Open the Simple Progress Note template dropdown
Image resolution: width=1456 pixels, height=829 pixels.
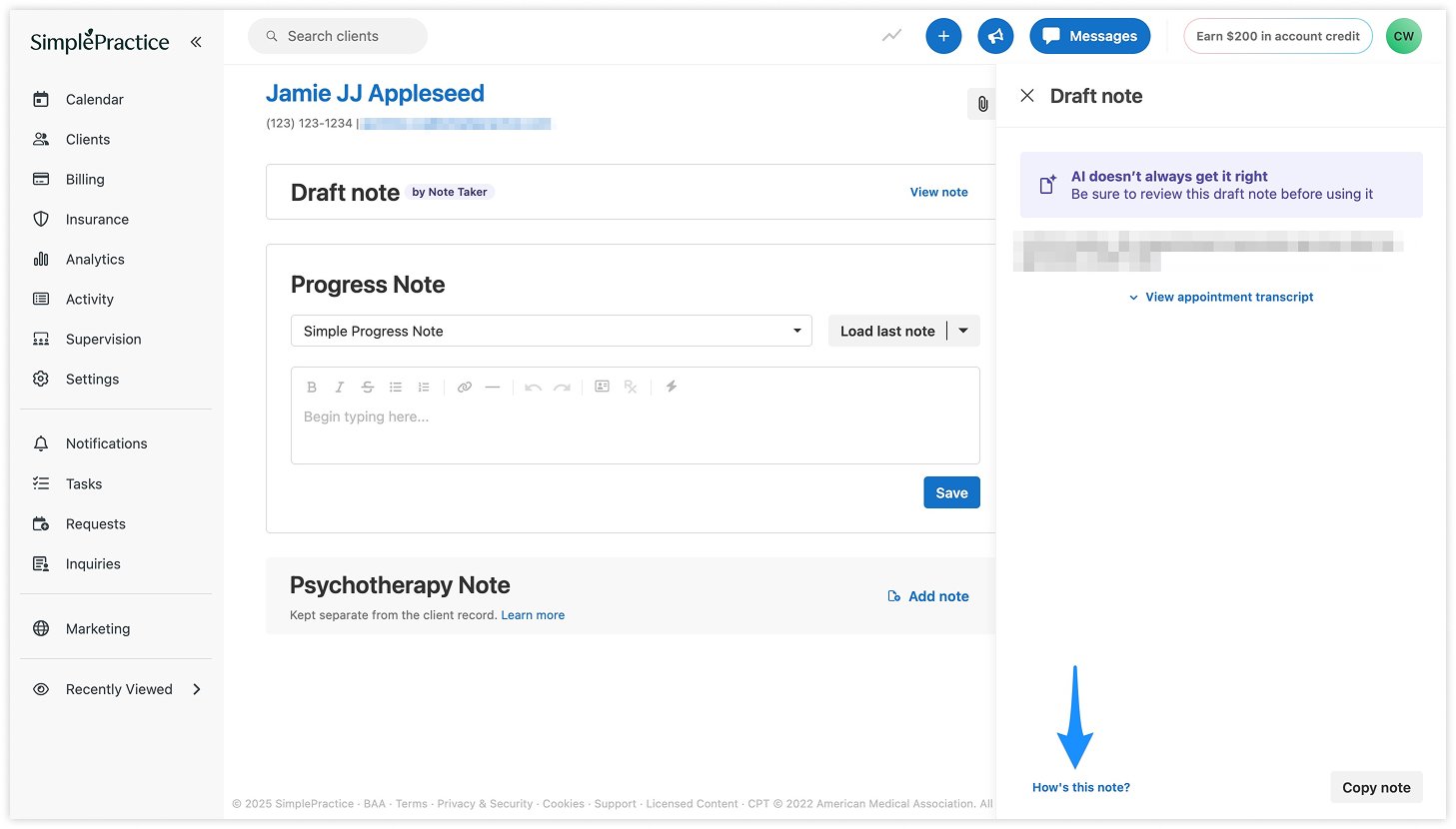pyautogui.click(x=551, y=331)
